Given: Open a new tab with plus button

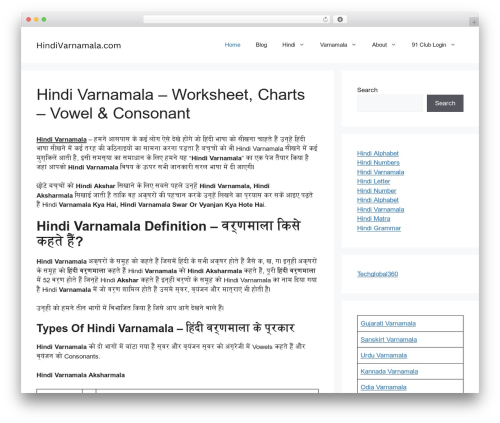Looking at the screenshot, I should (474, 22).
